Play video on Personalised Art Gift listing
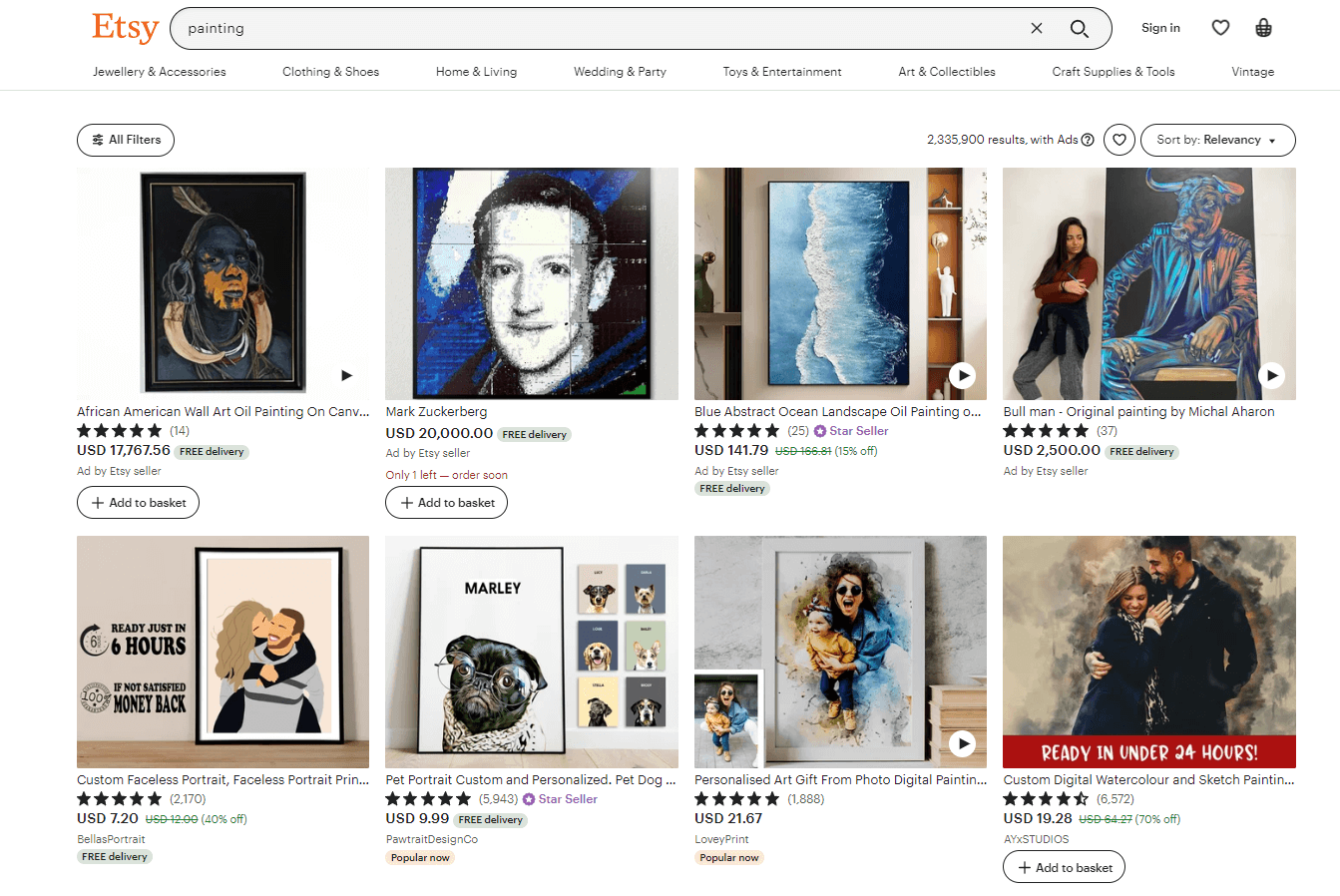Viewport: 1340px width, 896px height. [x=962, y=743]
